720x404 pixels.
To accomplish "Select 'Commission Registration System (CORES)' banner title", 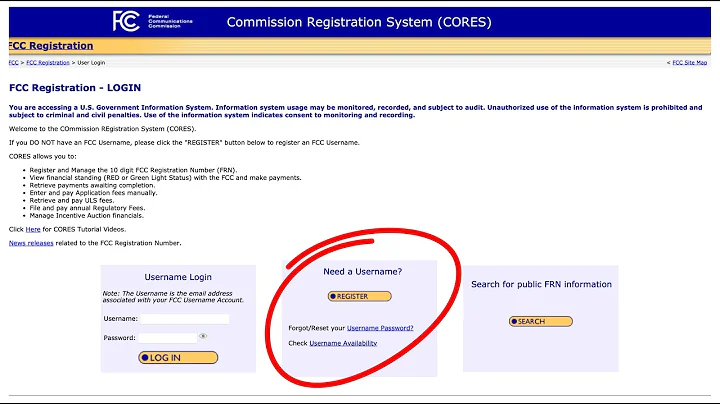I will 359,22.
